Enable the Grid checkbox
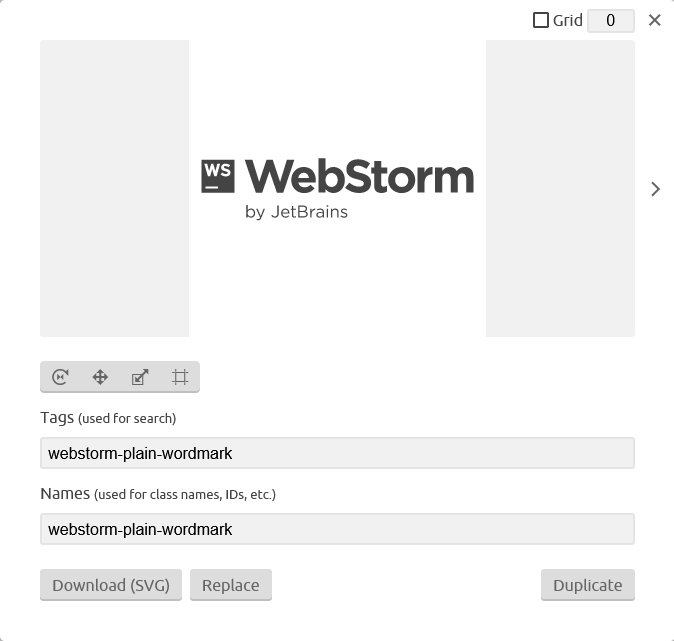The height and width of the screenshot is (641, 674). tap(541, 20)
